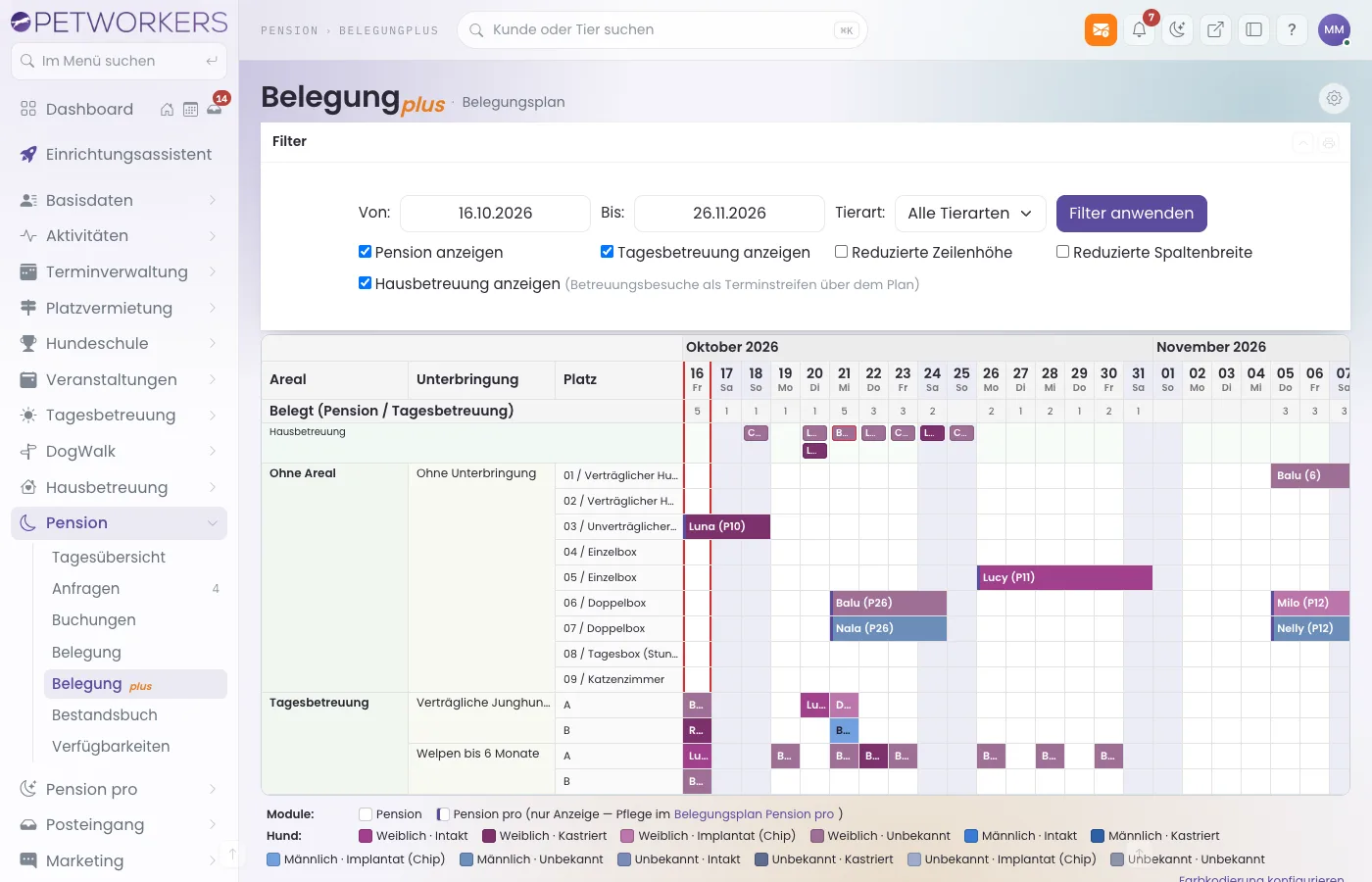Click the Terminverwaltung calendar icon
The image size is (1372, 882).
click(28, 271)
